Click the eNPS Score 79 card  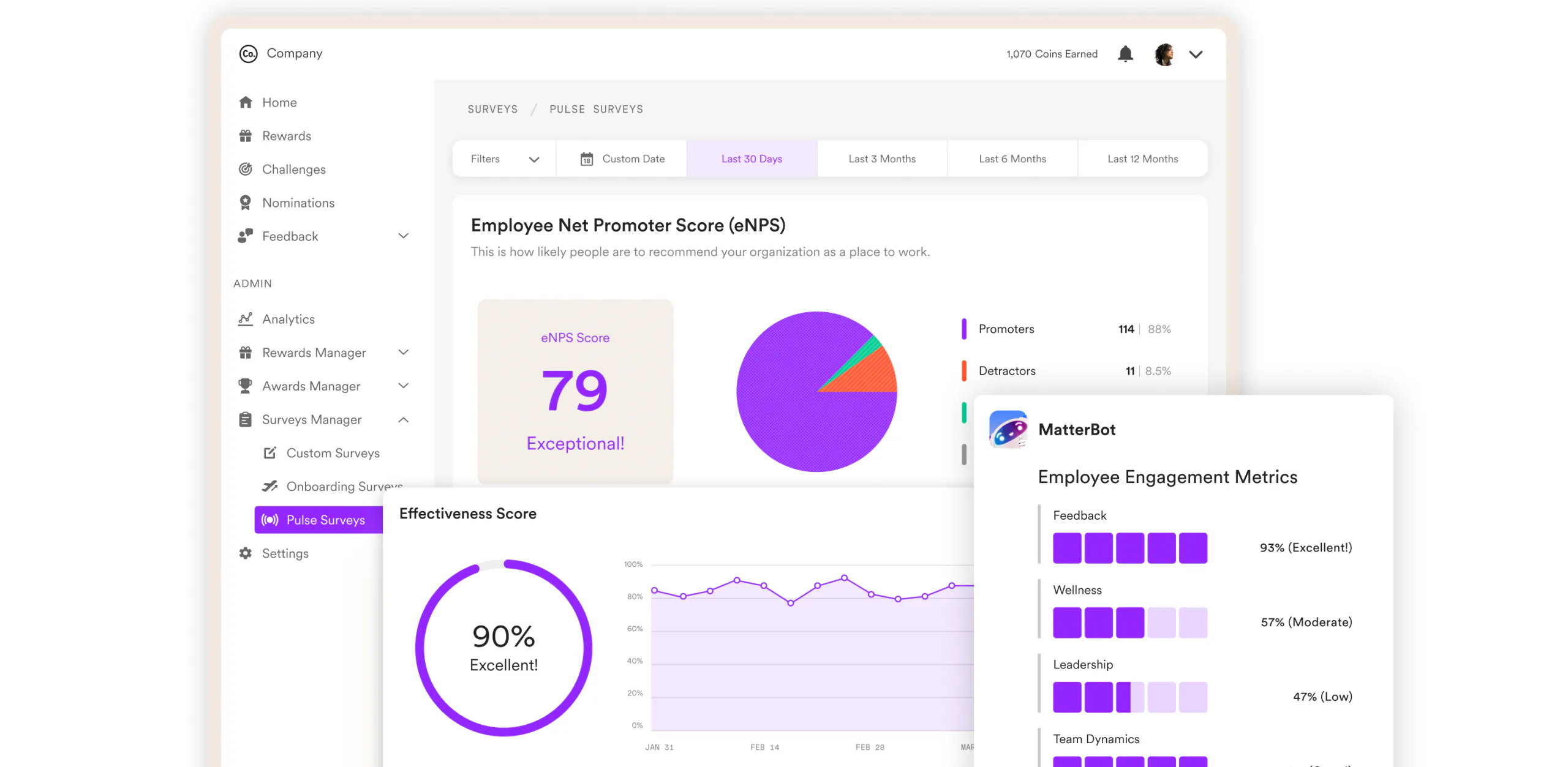click(575, 391)
